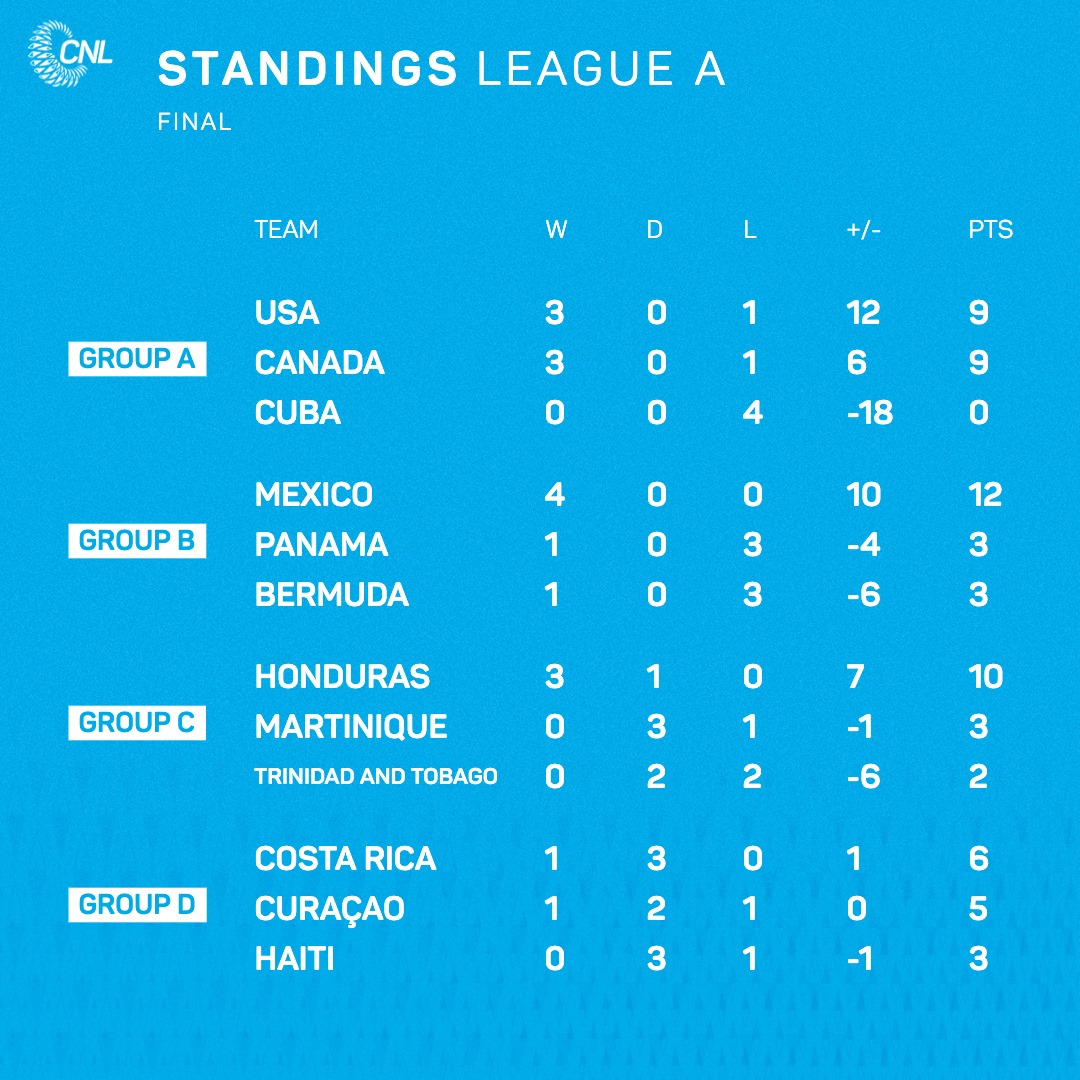Image resolution: width=1080 pixels, height=1080 pixels.
Task: Click the GROUP D label badge
Action: click(x=137, y=904)
